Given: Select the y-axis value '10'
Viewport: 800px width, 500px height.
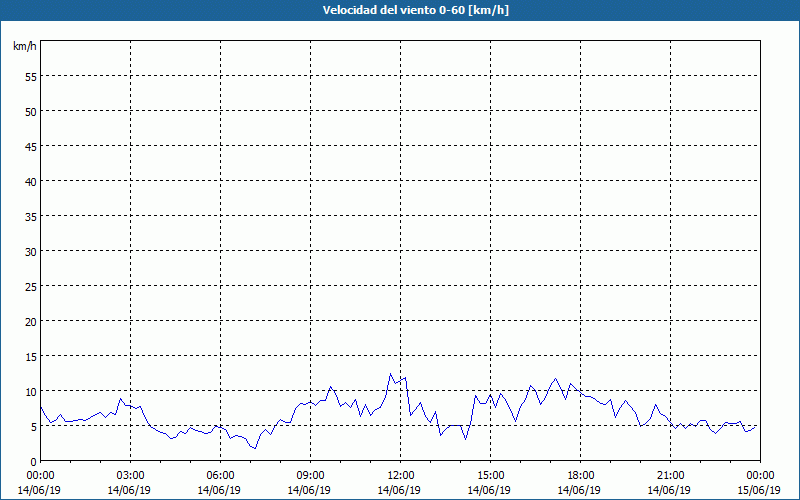Looking at the screenshot, I should tap(31, 391).
